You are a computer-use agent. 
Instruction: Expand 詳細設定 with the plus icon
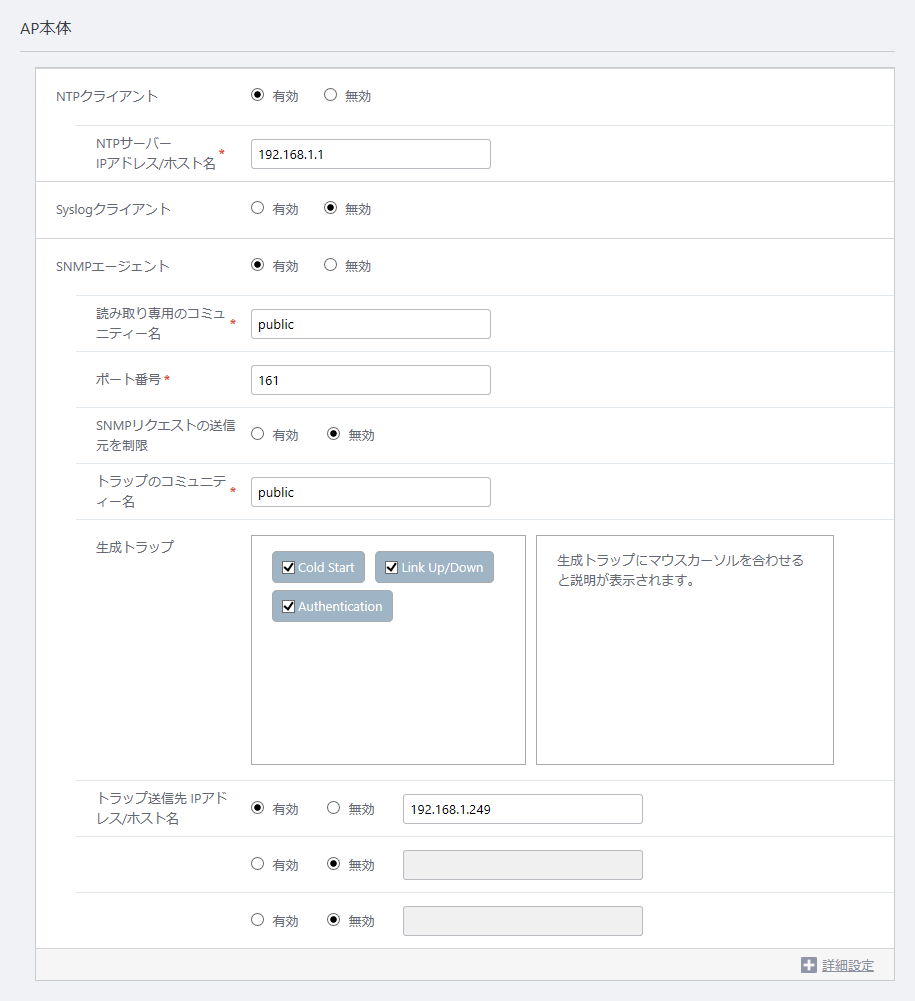pos(808,965)
